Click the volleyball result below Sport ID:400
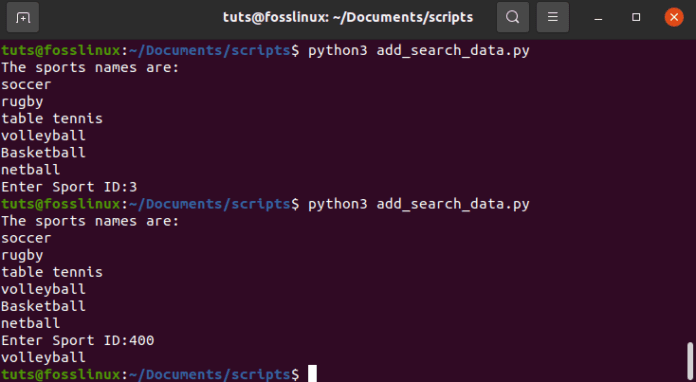This screenshot has height=382, width=696. pos(43,357)
